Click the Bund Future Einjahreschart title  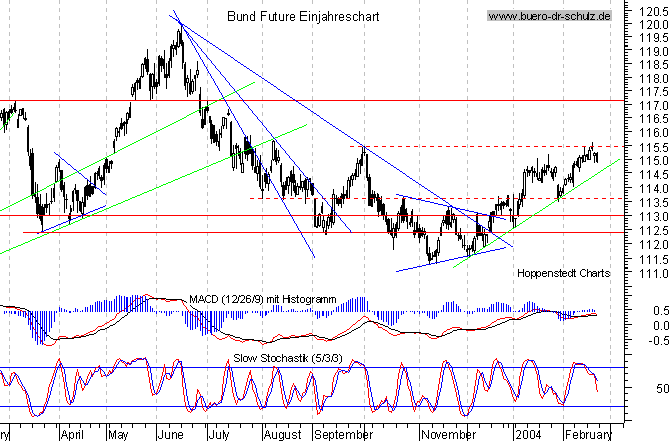(283, 17)
